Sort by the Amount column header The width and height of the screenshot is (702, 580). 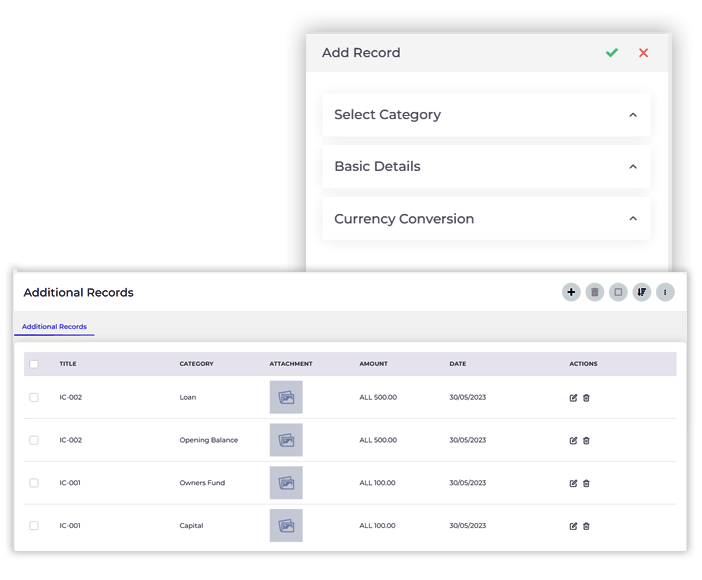pyautogui.click(x=373, y=364)
